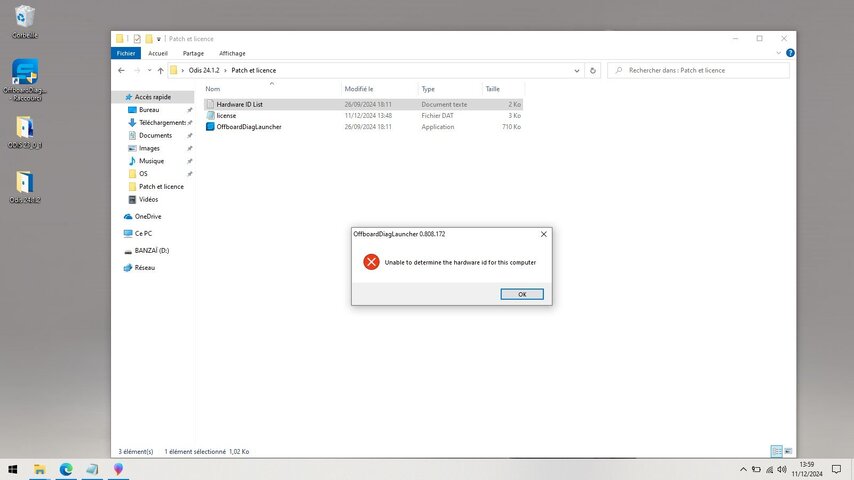Open Images in the navigation pane

click(x=149, y=148)
